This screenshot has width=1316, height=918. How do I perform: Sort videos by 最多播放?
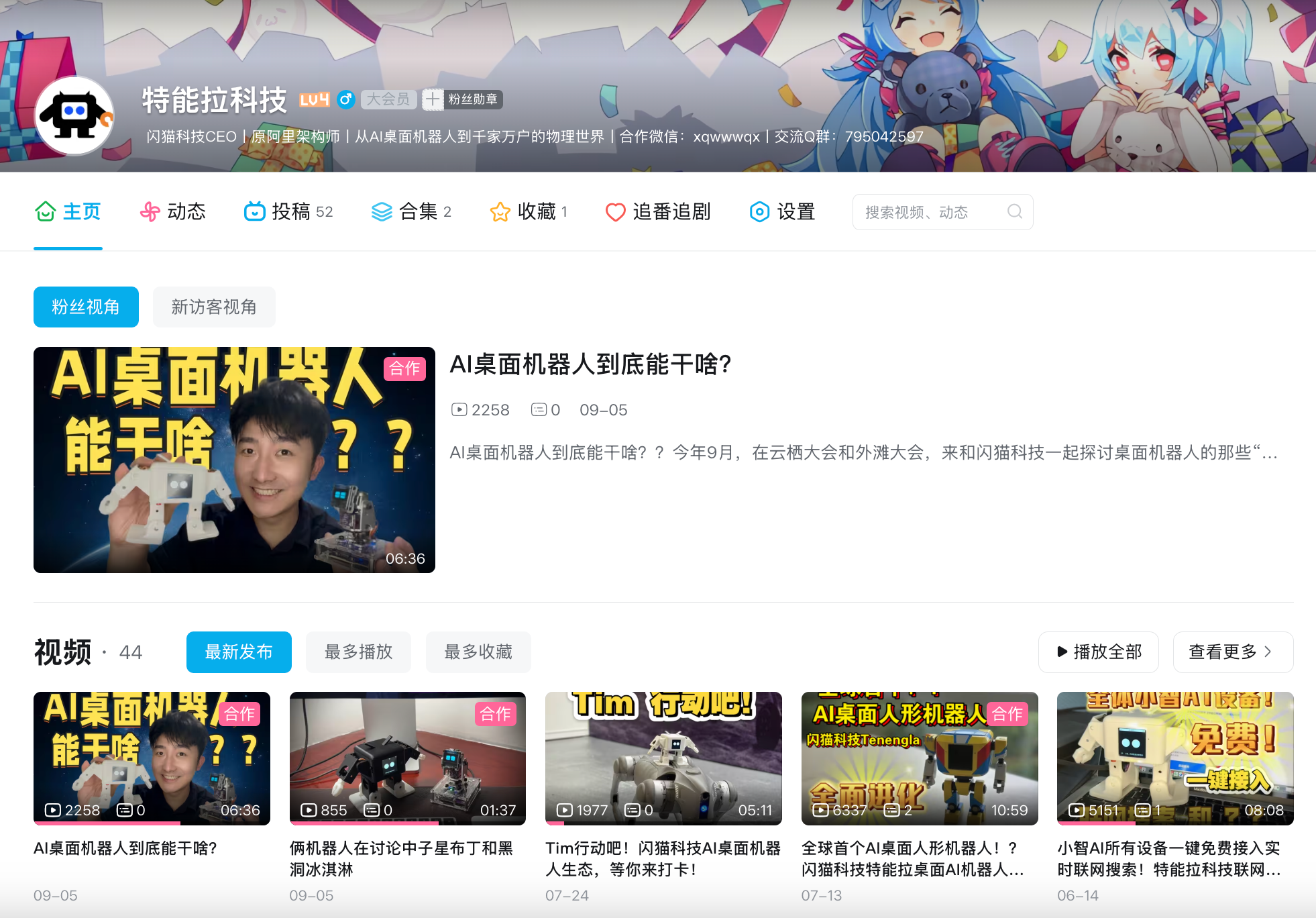point(358,652)
